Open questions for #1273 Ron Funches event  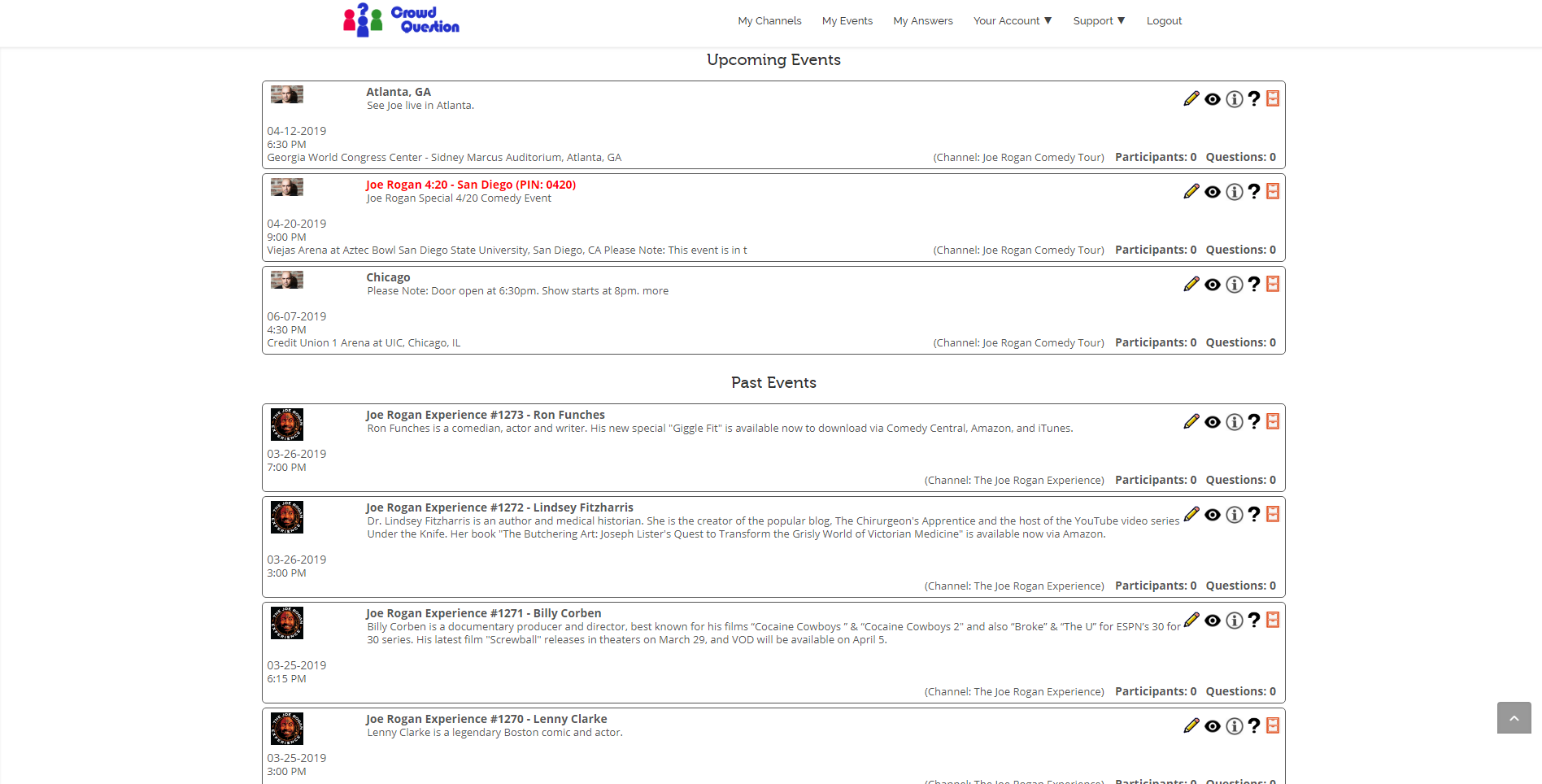pos(1254,421)
